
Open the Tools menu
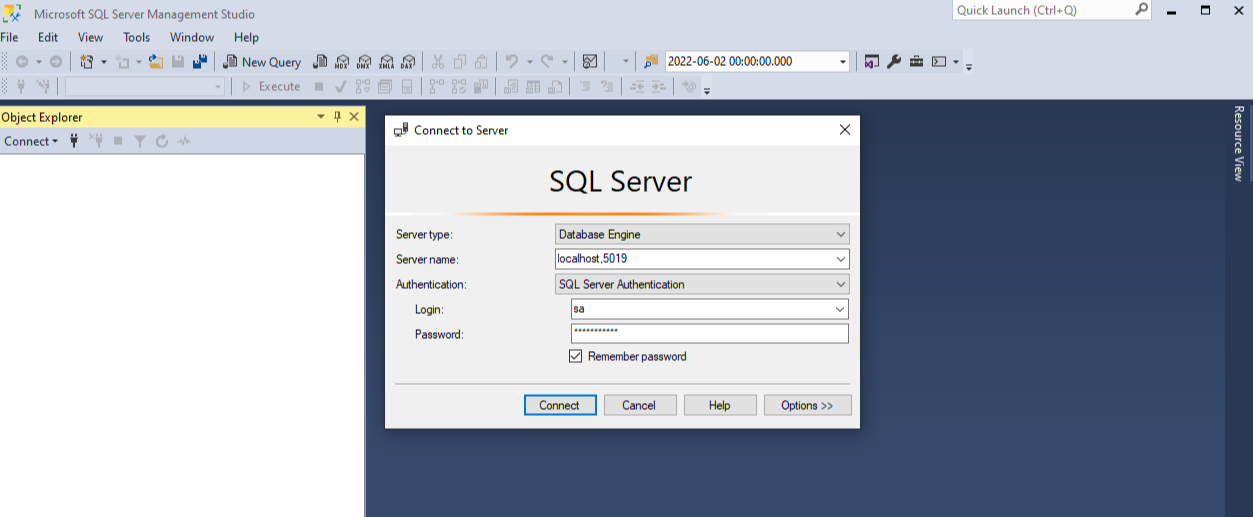click(136, 37)
